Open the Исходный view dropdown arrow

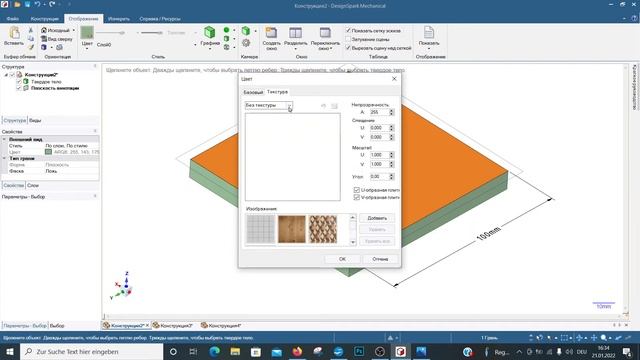(x=73, y=31)
